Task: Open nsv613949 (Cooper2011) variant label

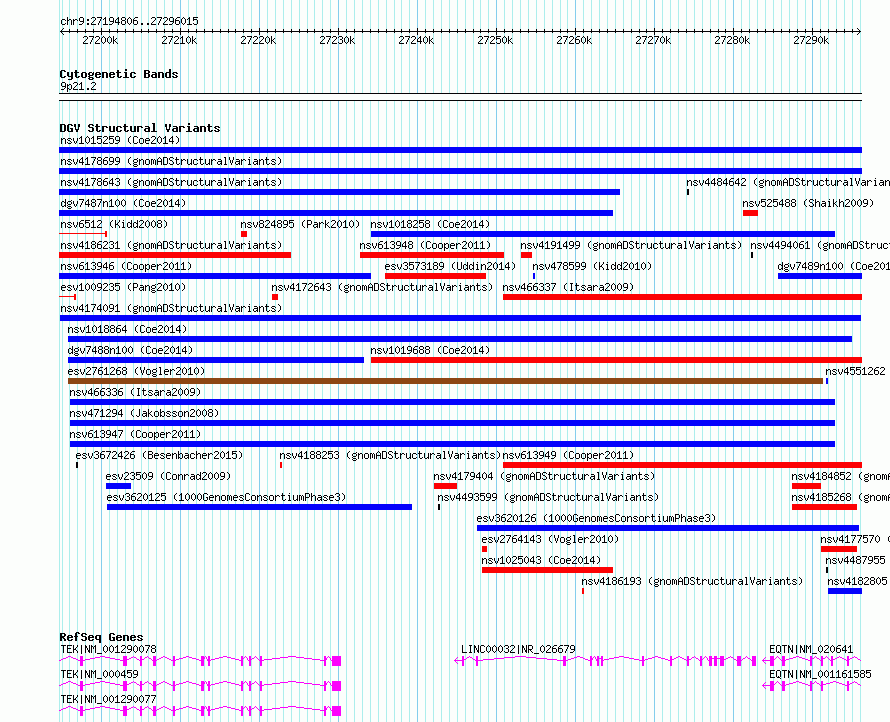Action: 568,455
